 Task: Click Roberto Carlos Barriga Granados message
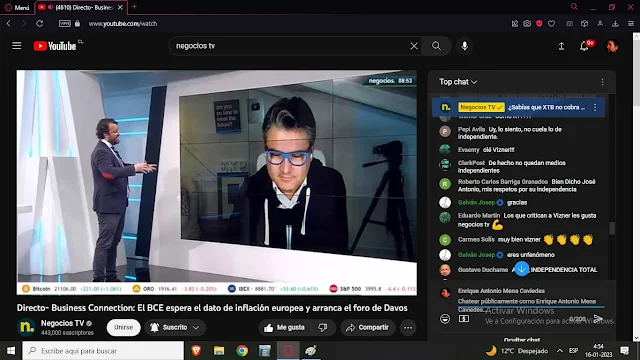[518, 185]
